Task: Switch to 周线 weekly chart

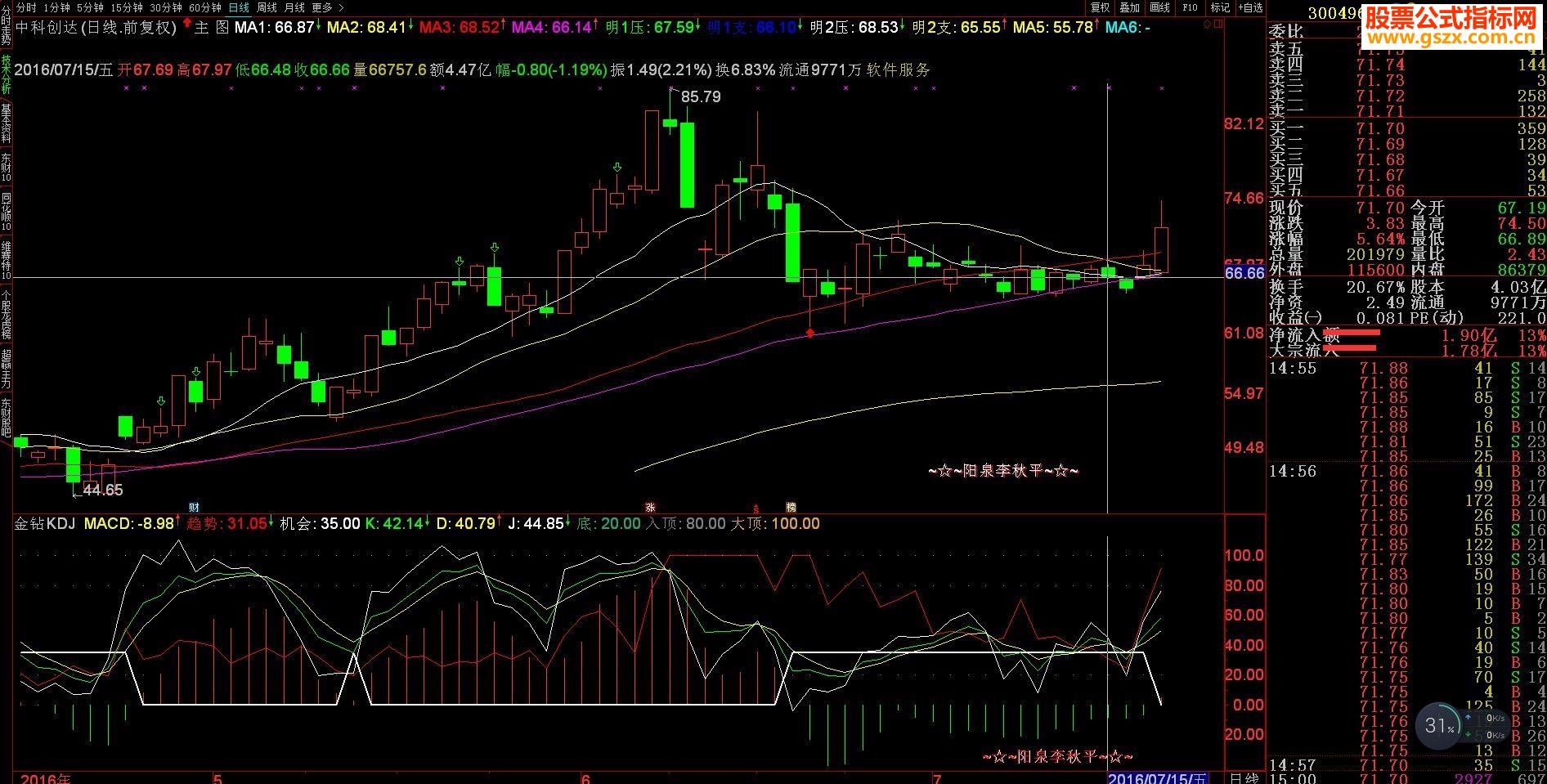Action: (x=267, y=7)
